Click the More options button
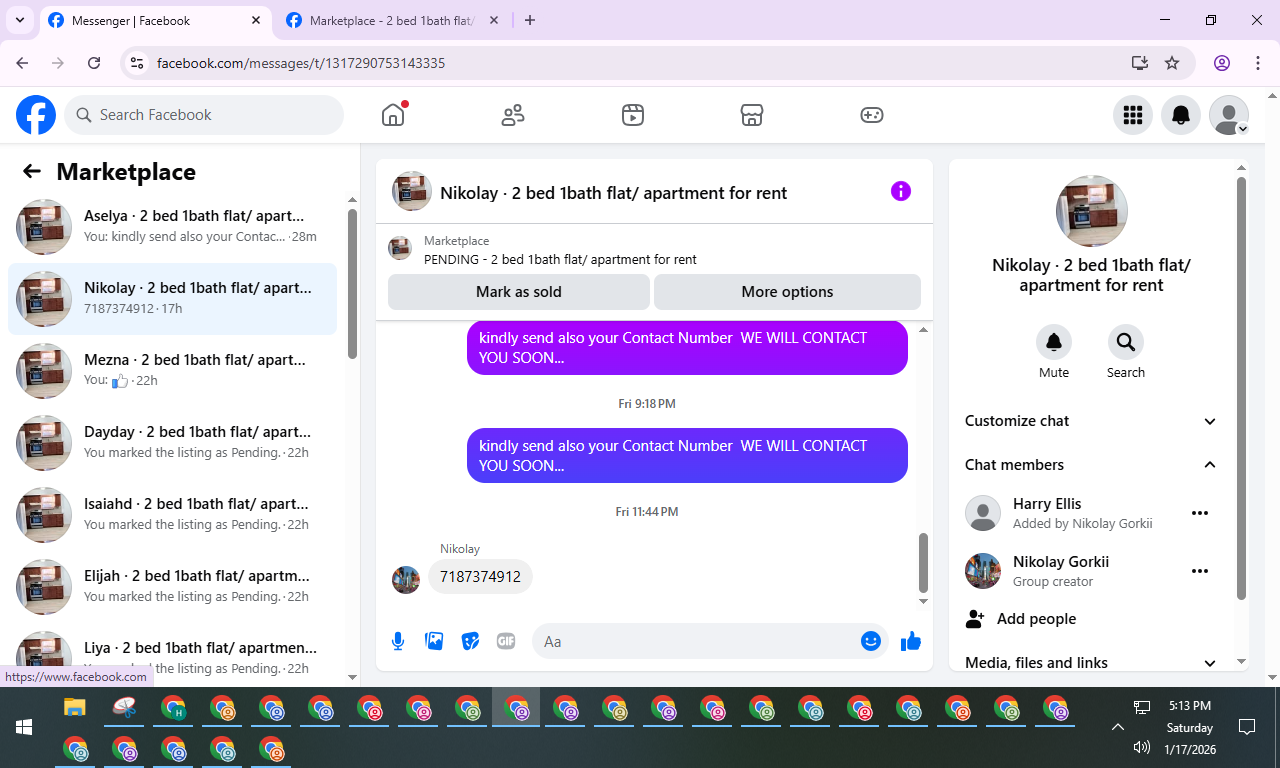The height and width of the screenshot is (768, 1280). 787,292
